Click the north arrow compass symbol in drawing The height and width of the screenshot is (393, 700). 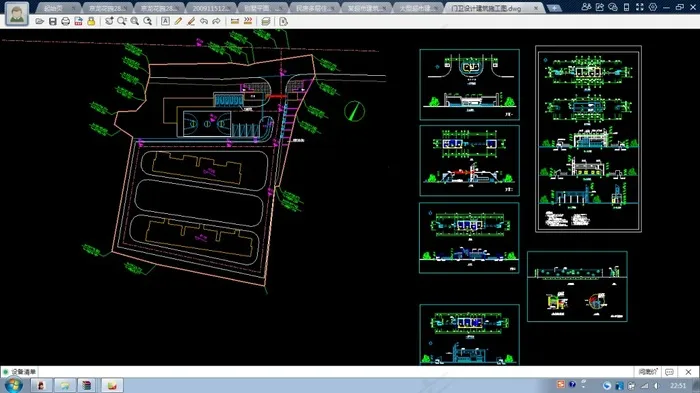tap(354, 111)
